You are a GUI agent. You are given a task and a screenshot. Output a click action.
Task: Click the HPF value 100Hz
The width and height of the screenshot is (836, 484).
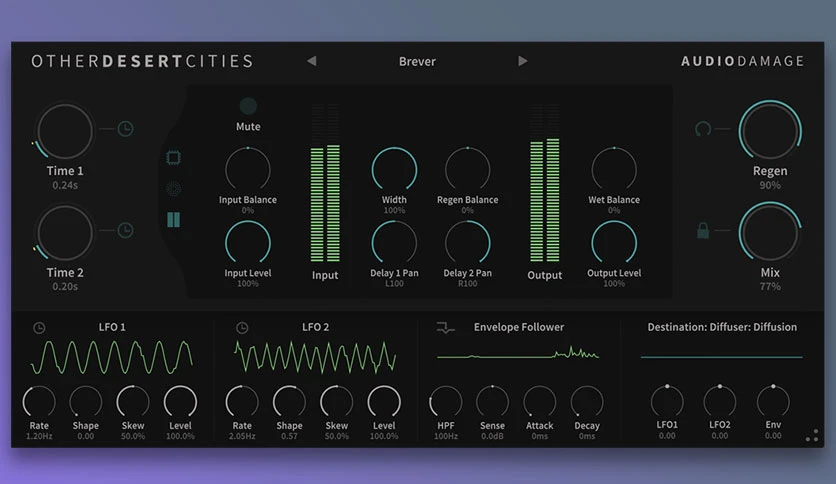tap(446, 436)
